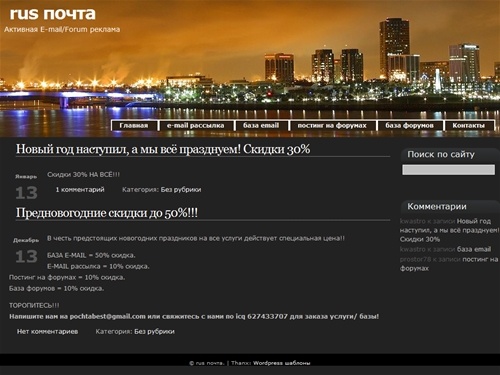
Task: Select база форумов menu item
Action: 410,126
